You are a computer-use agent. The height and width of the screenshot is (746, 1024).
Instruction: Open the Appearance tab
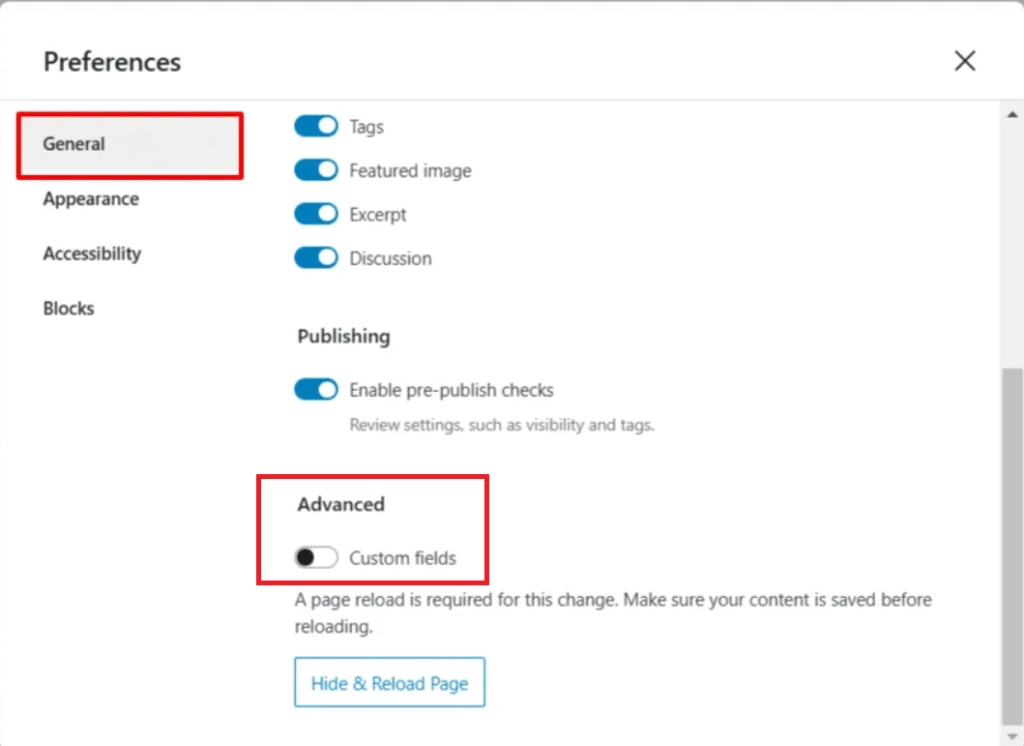(91, 199)
